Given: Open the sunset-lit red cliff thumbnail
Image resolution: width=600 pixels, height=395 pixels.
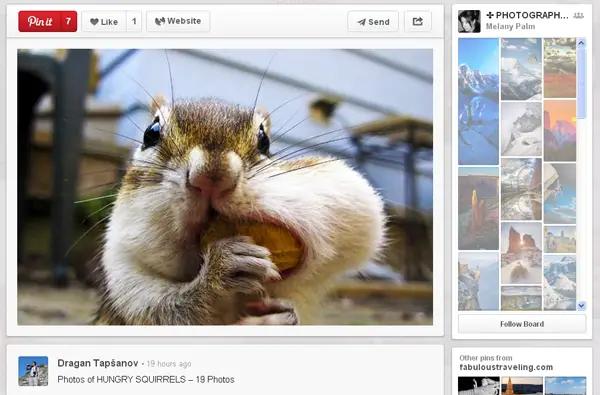Looking at the screenshot, I should point(560,131).
